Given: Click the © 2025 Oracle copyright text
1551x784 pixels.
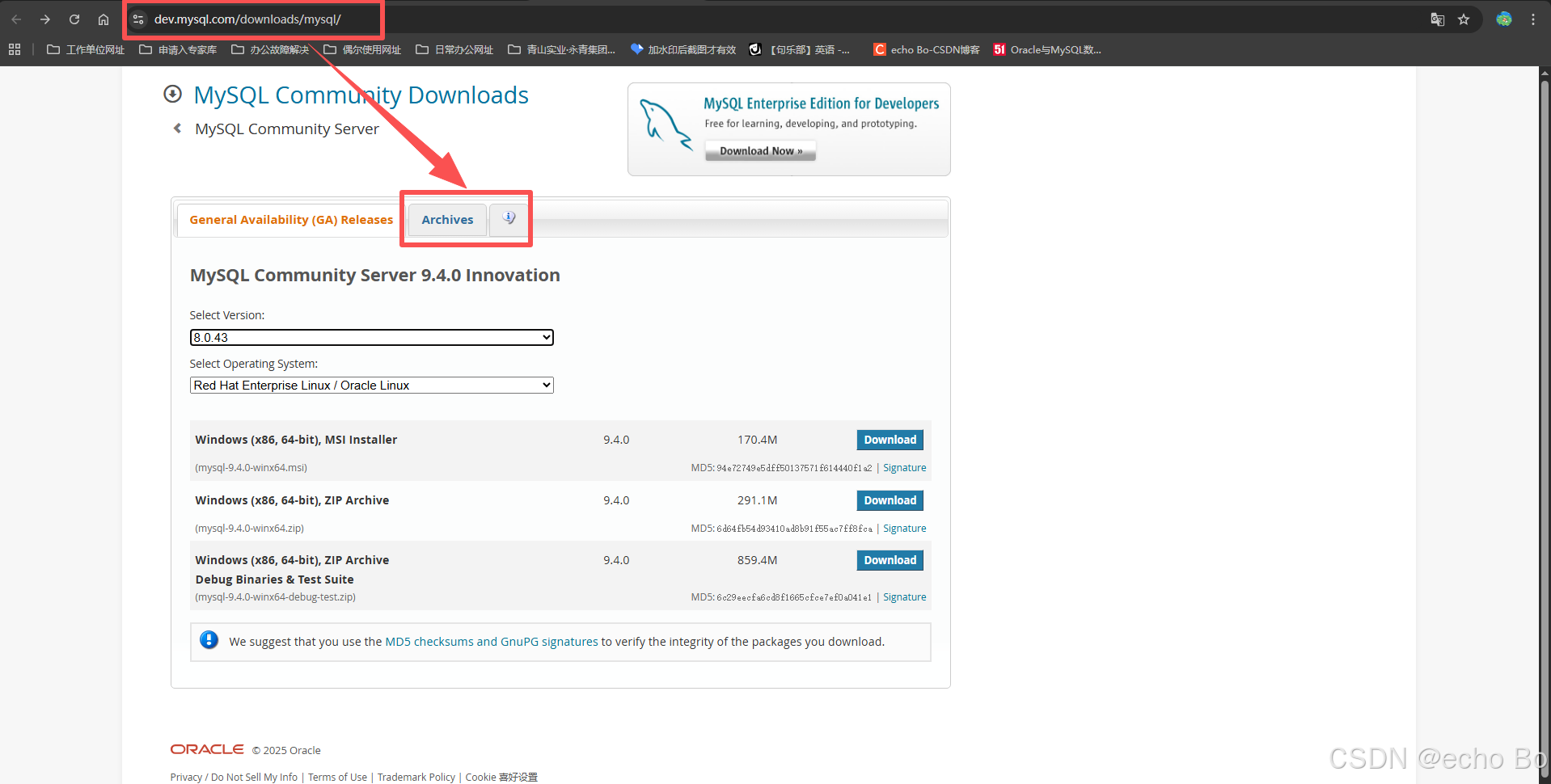Looking at the screenshot, I should pyautogui.click(x=286, y=750).
